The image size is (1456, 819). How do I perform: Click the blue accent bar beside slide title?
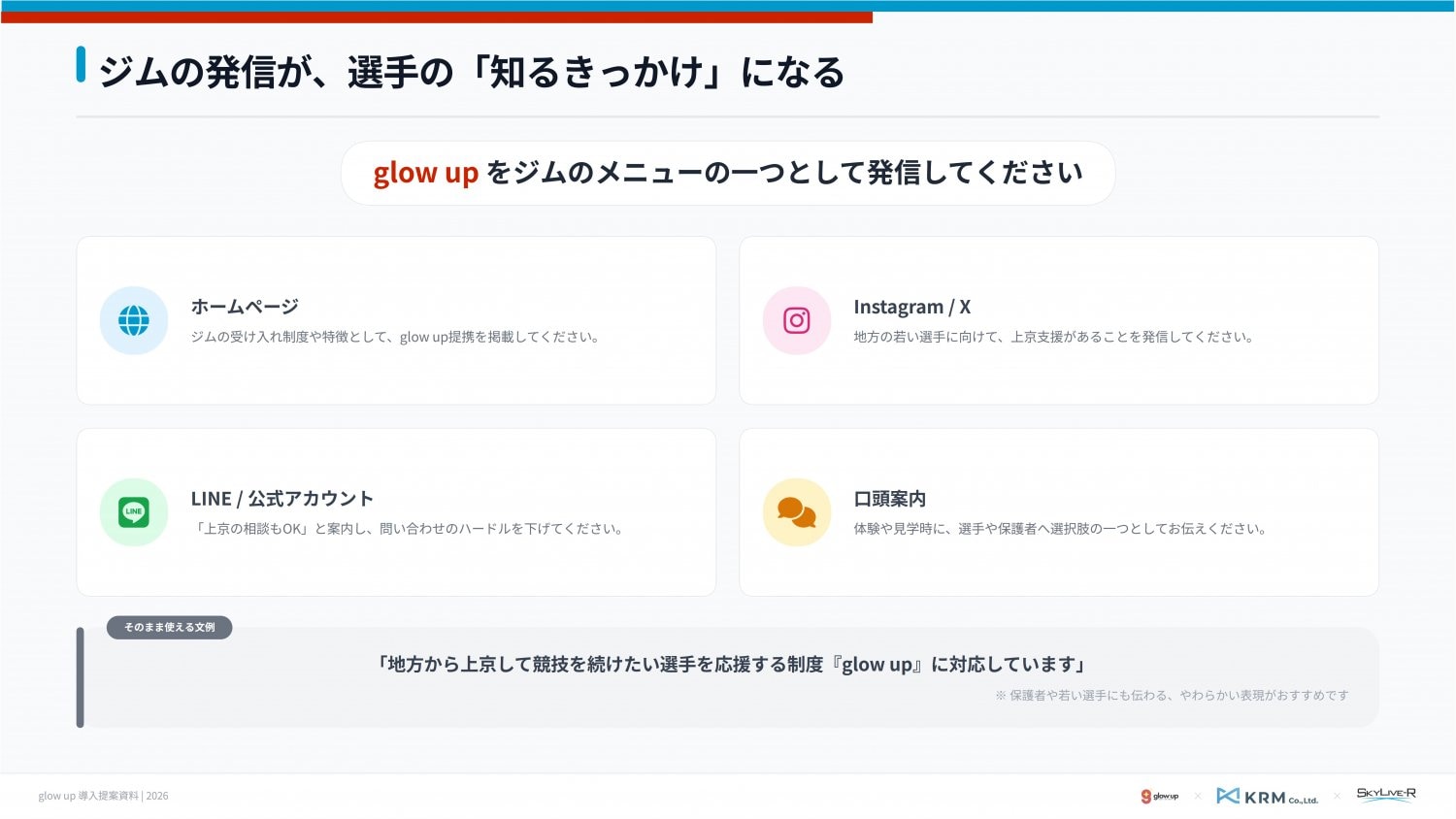(x=81, y=65)
